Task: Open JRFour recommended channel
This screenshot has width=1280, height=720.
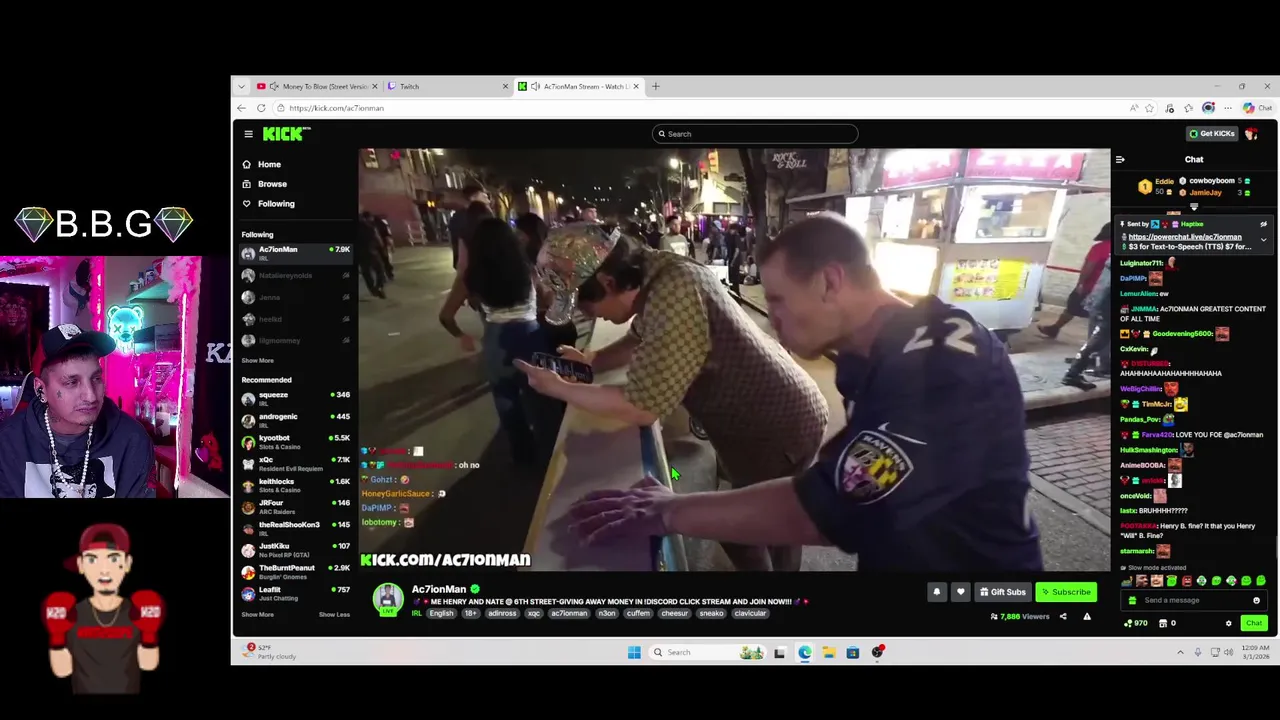Action: point(295,507)
